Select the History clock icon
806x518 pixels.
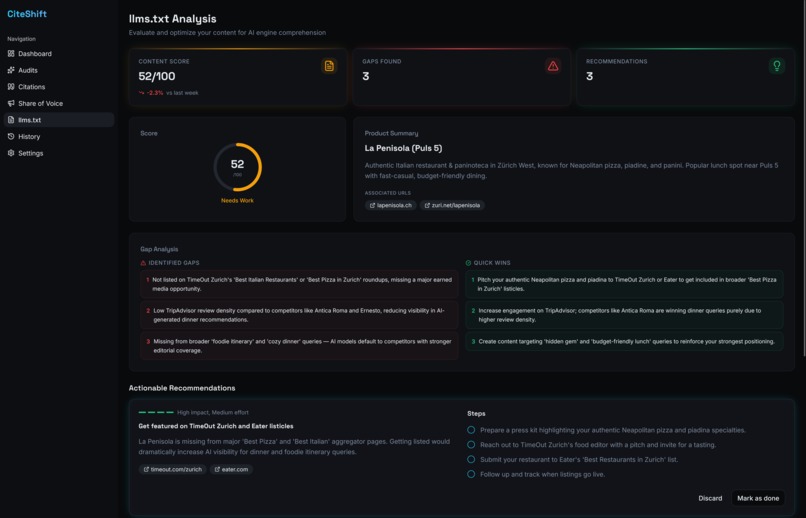pos(11,136)
